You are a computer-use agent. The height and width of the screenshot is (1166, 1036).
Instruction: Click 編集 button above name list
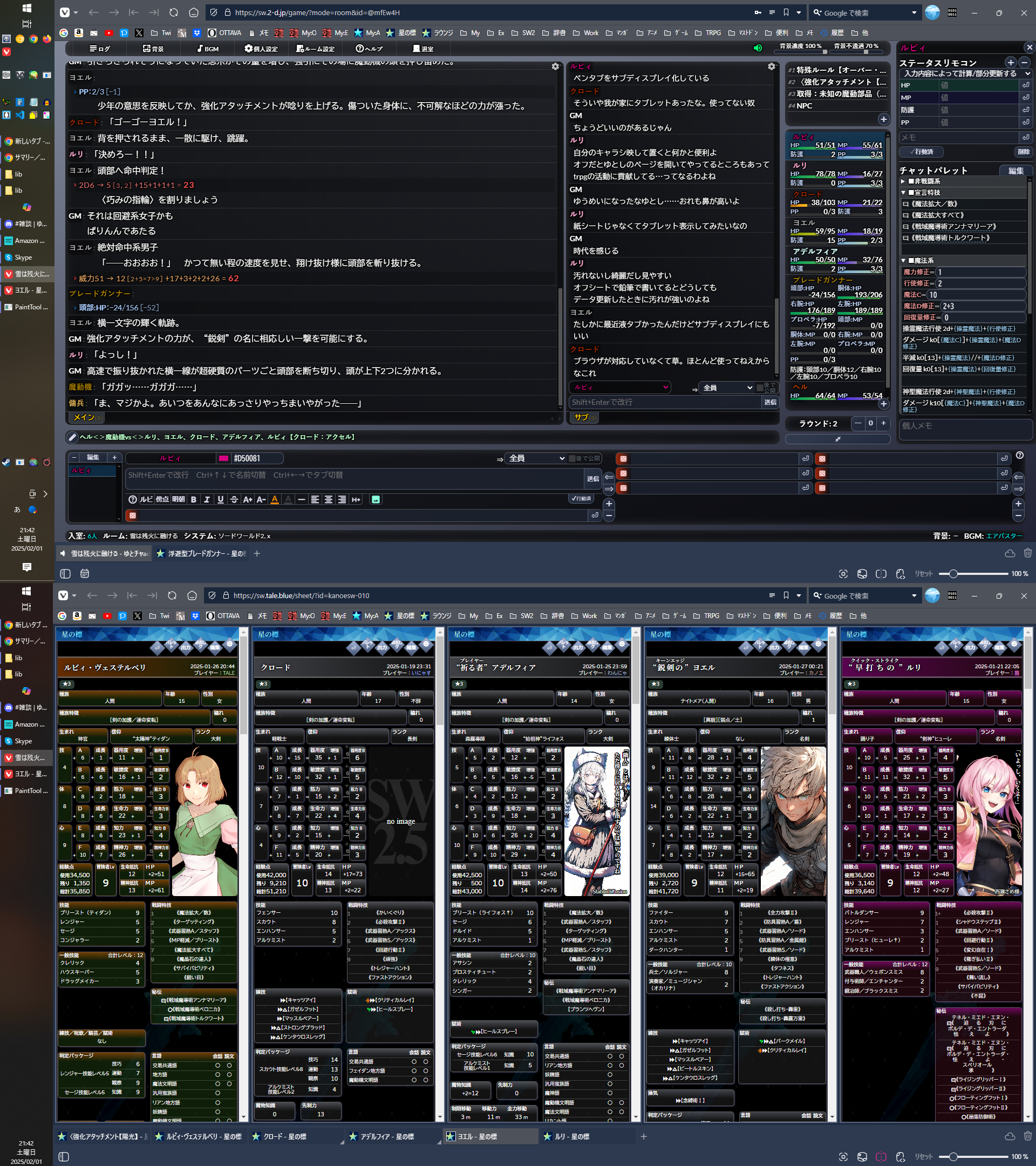point(92,458)
